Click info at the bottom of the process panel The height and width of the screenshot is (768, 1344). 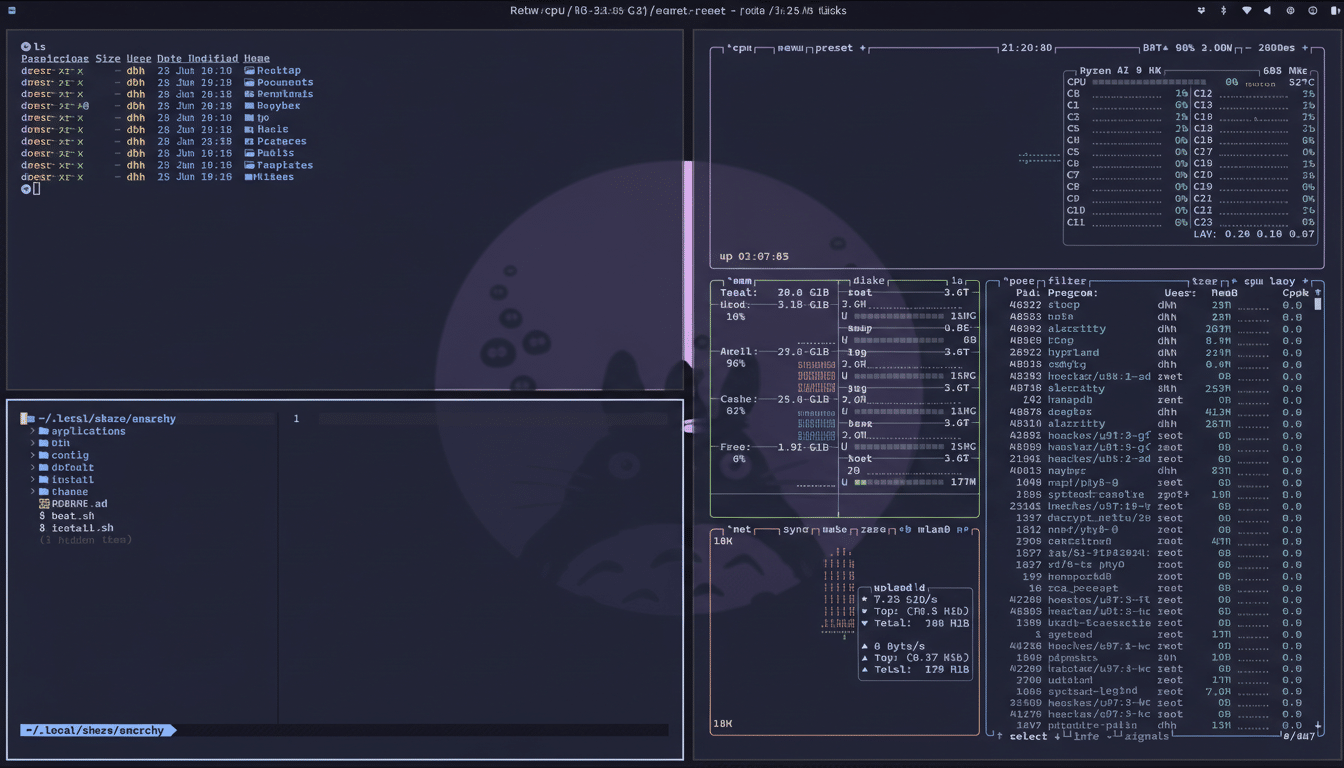click(1088, 737)
